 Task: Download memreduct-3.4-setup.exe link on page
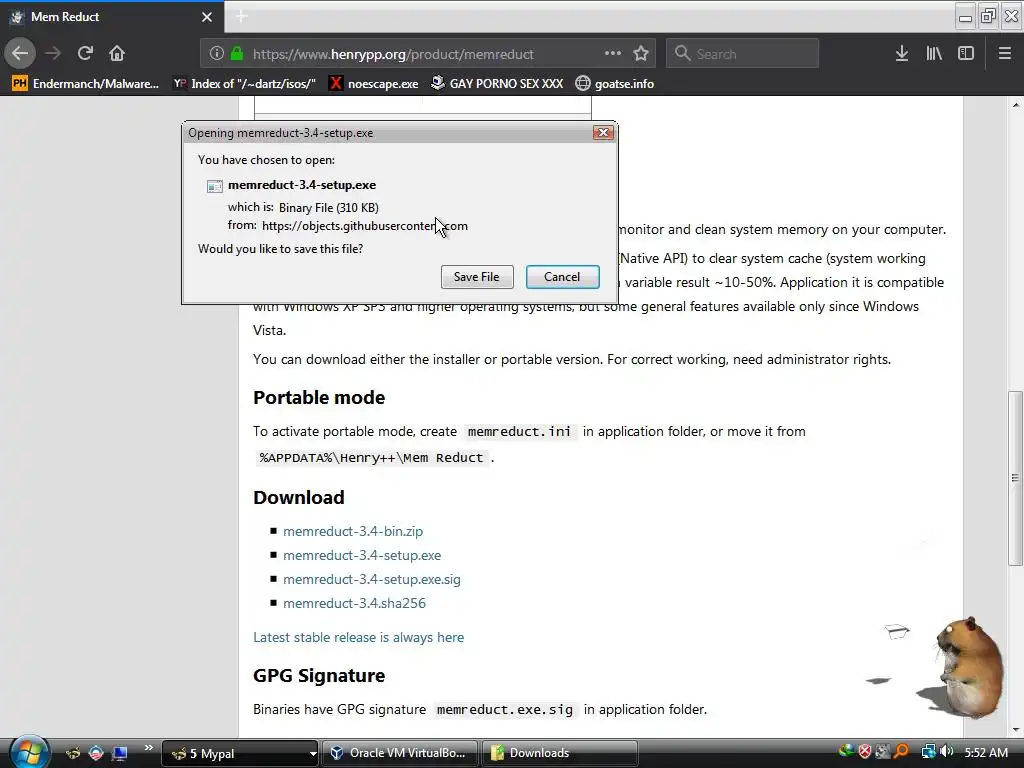coord(362,556)
